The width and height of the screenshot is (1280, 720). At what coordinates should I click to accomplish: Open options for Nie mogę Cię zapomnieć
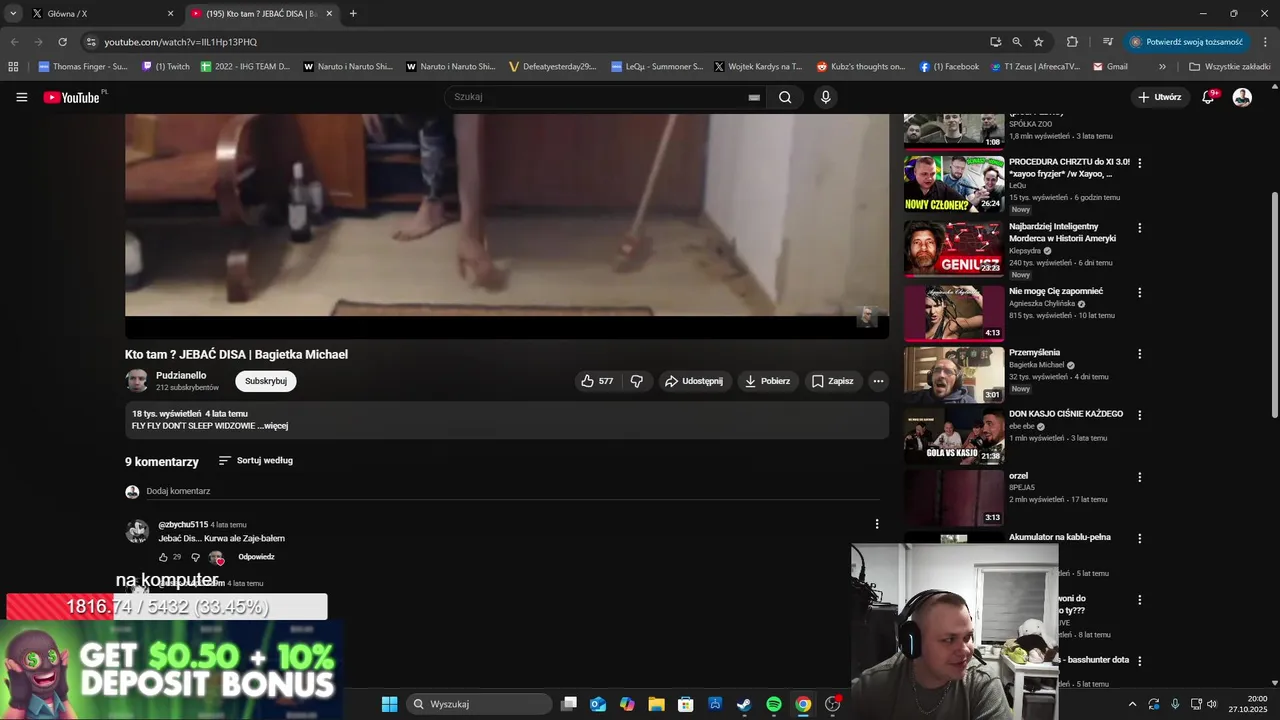(1139, 293)
